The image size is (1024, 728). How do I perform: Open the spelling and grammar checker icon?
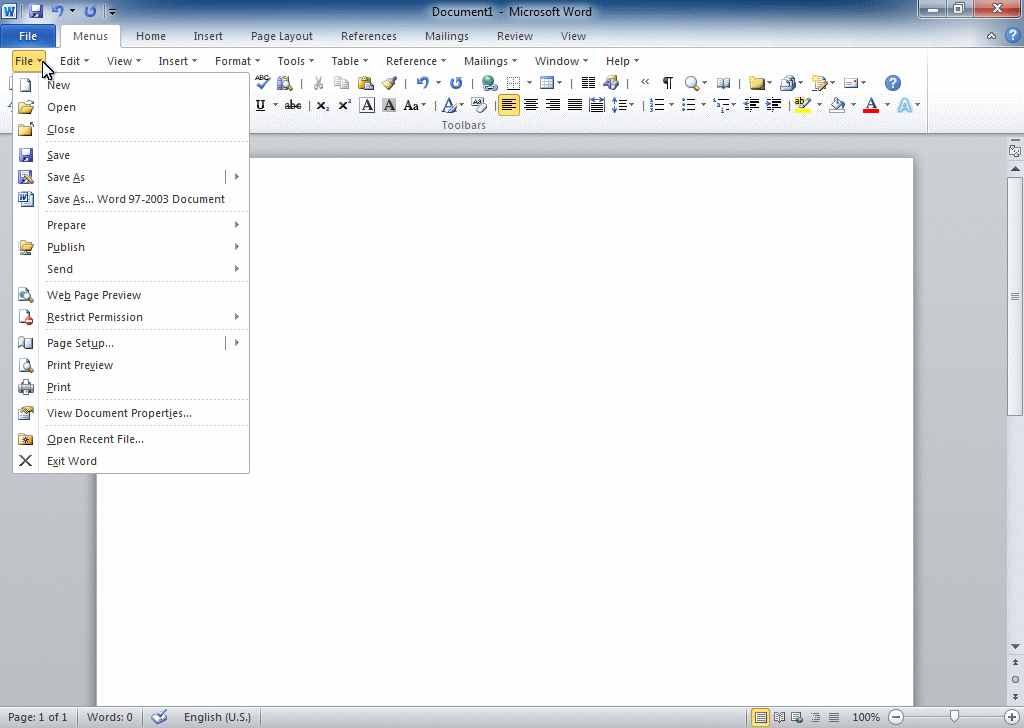coord(263,83)
